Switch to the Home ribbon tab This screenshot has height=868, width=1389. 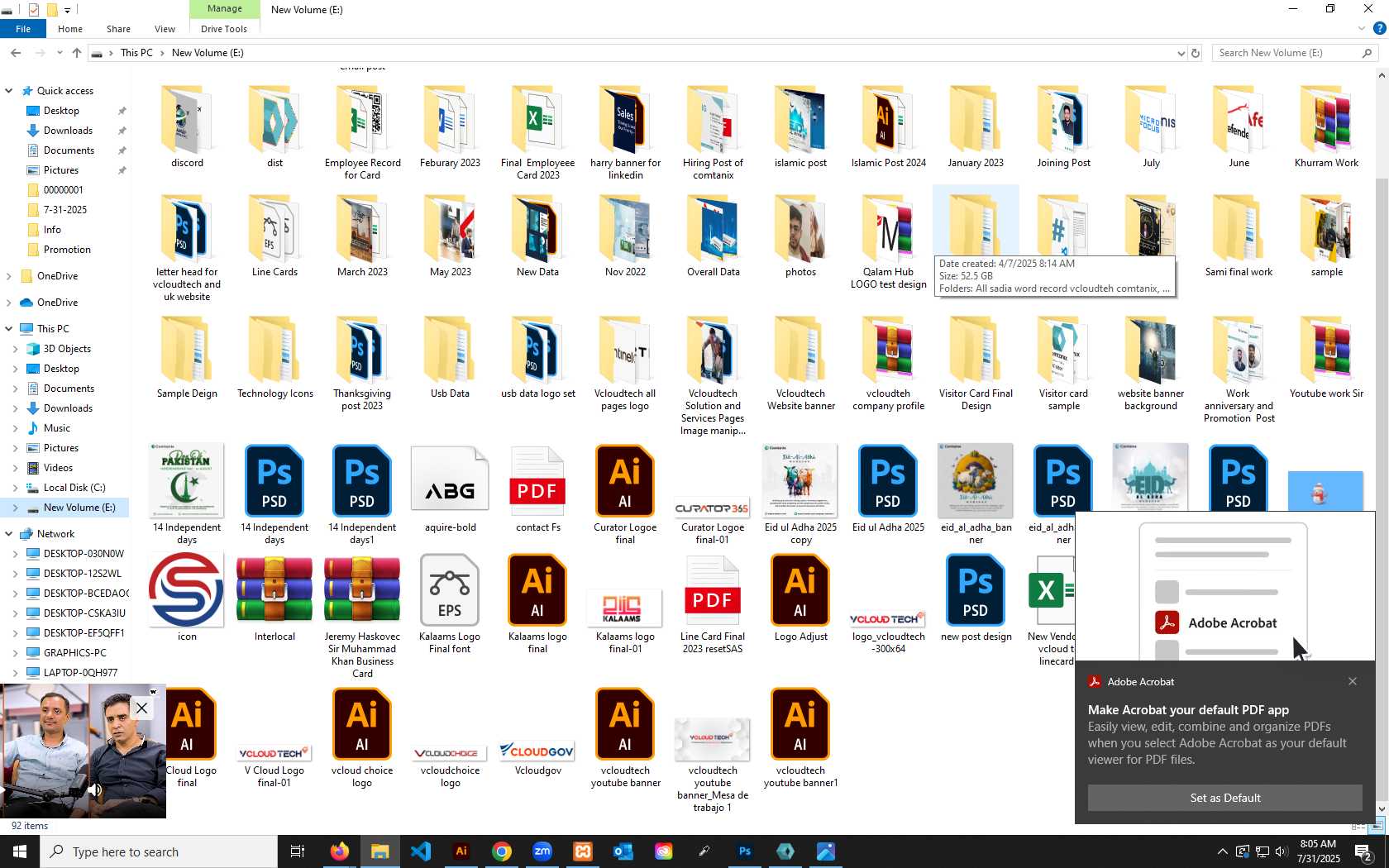(70, 29)
